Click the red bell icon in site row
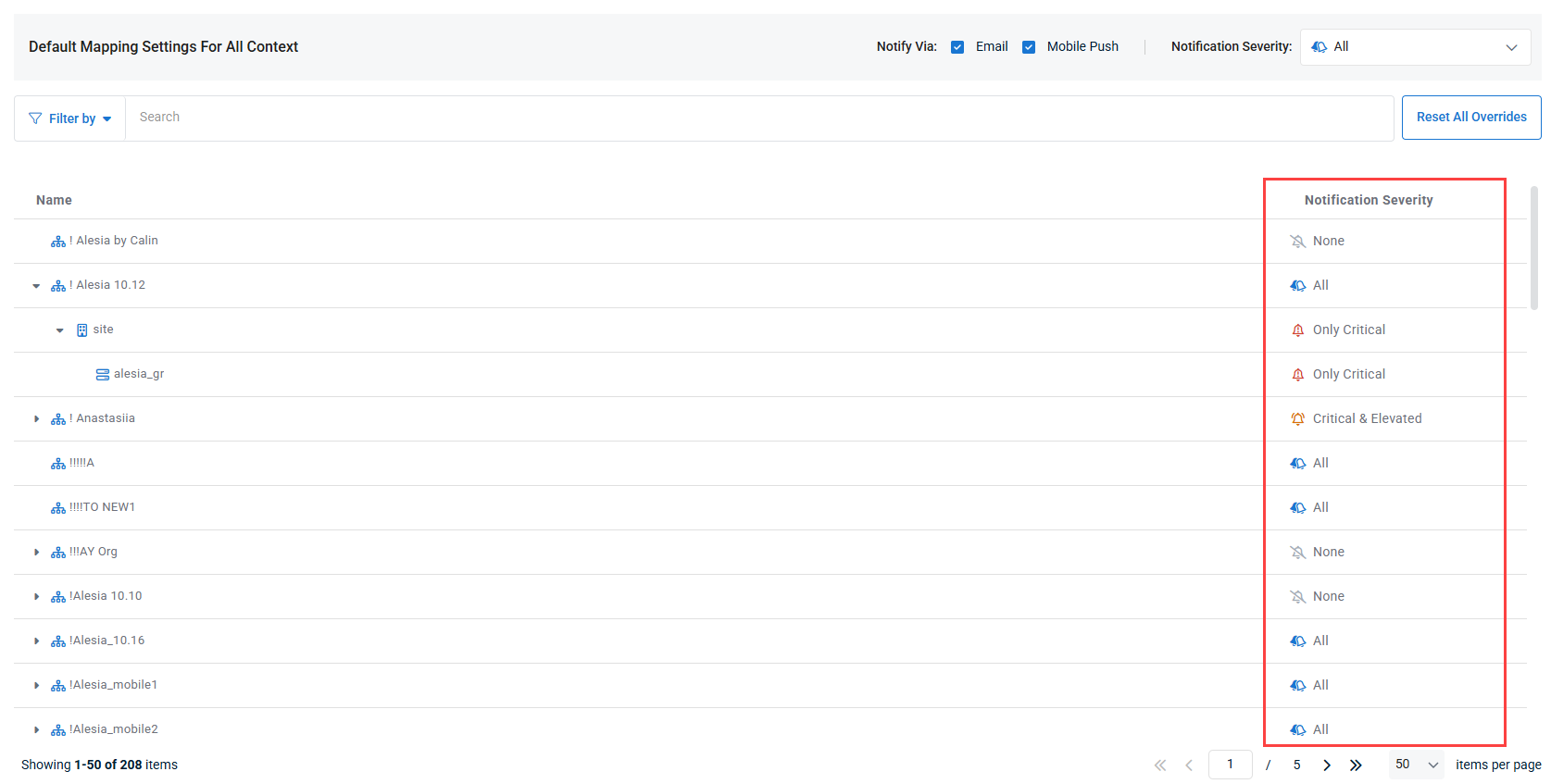 click(1298, 330)
